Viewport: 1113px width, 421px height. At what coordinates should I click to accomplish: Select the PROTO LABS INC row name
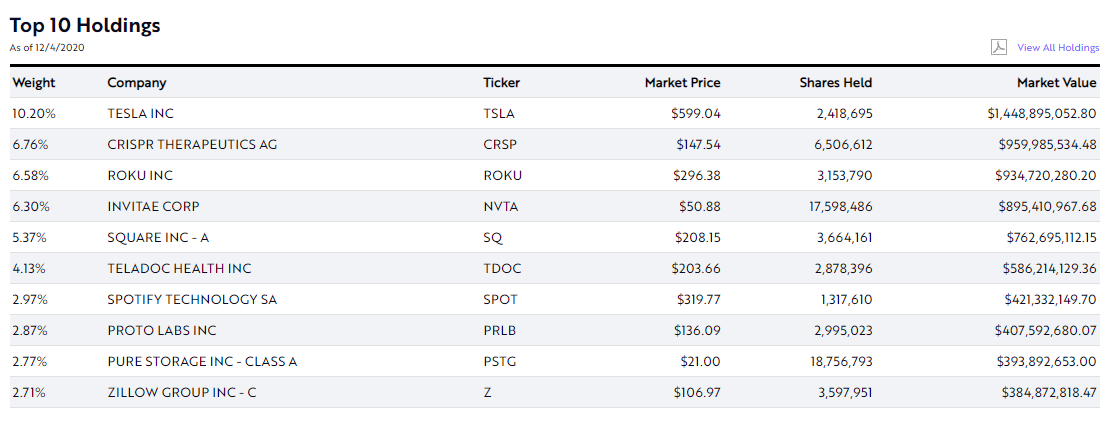[x=162, y=331]
